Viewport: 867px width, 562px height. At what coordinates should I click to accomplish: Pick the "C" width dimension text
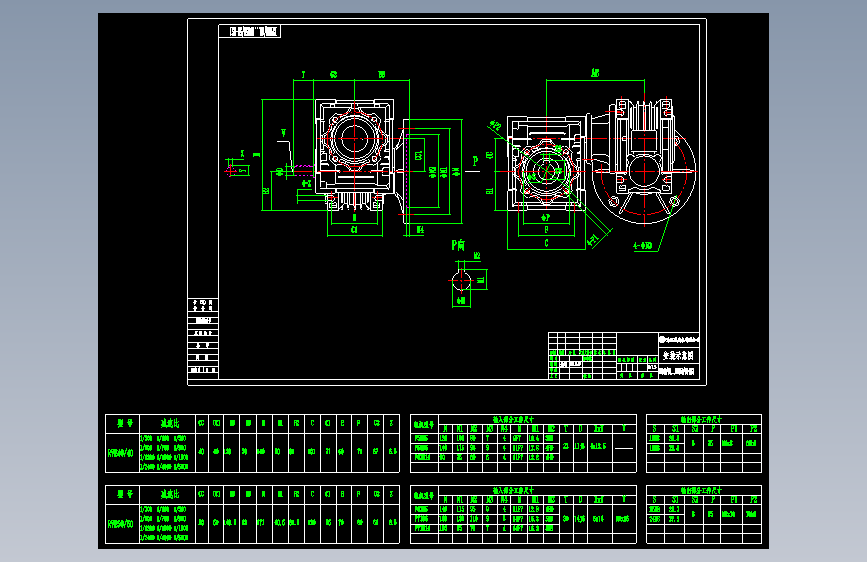tap(546, 243)
